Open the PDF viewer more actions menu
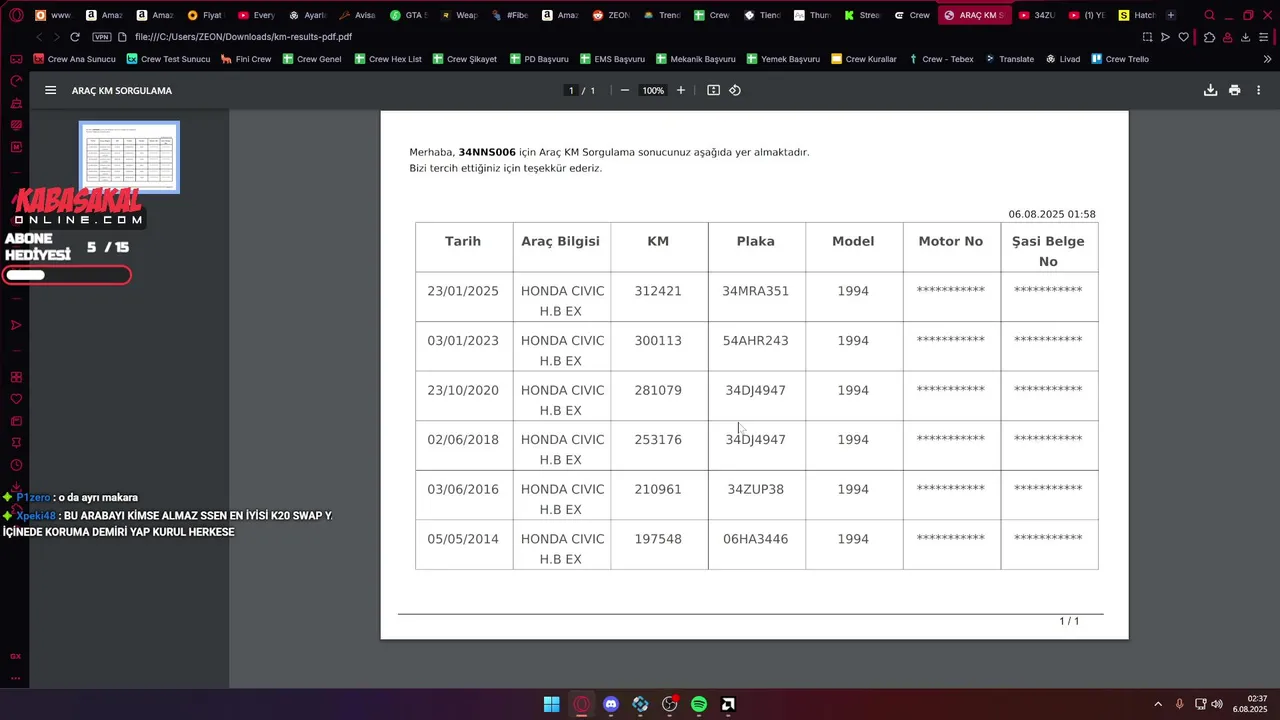Image resolution: width=1280 pixels, height=720 pixels. [1258, 90]
